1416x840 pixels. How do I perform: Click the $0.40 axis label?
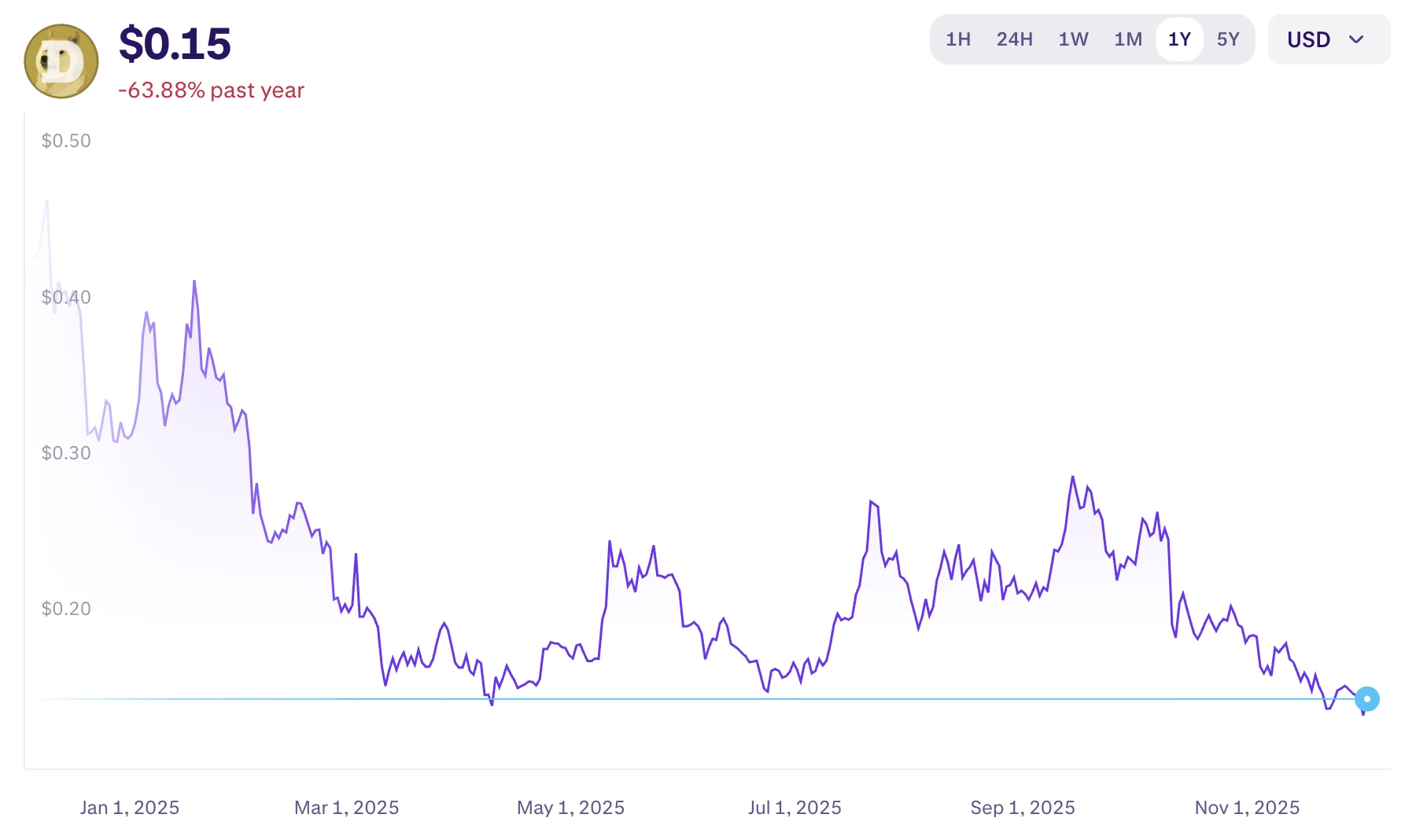(66, 297)
